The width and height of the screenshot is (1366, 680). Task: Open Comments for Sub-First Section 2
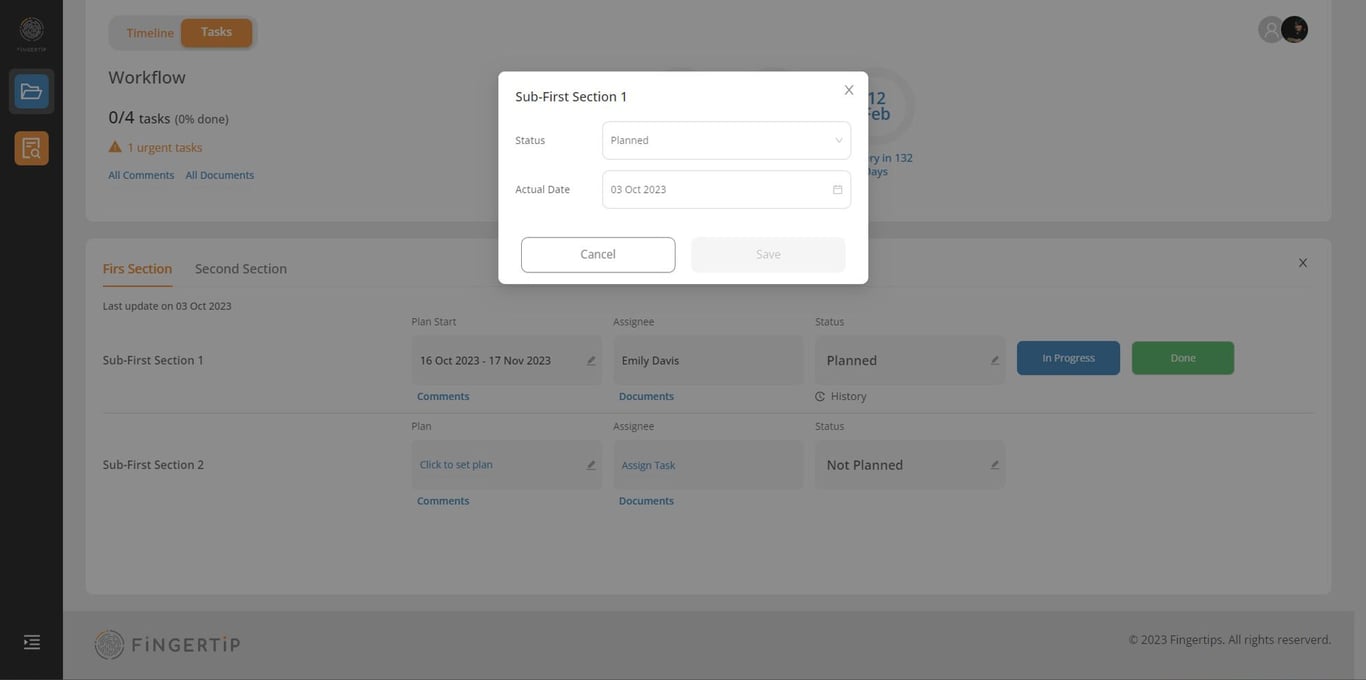pyautogui.click(x=443, y=501)
